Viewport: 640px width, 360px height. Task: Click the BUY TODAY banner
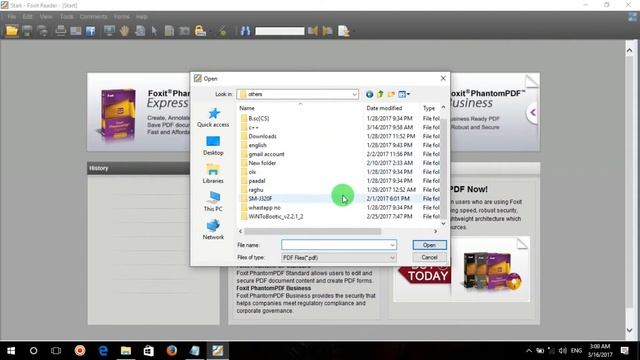click(x=424, y=275)
